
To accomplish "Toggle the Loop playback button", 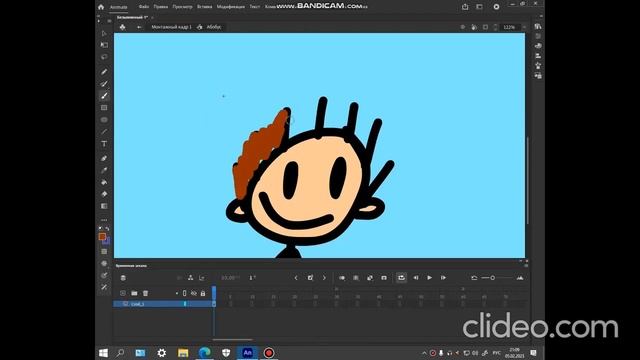I will click(x=401, y=278).
